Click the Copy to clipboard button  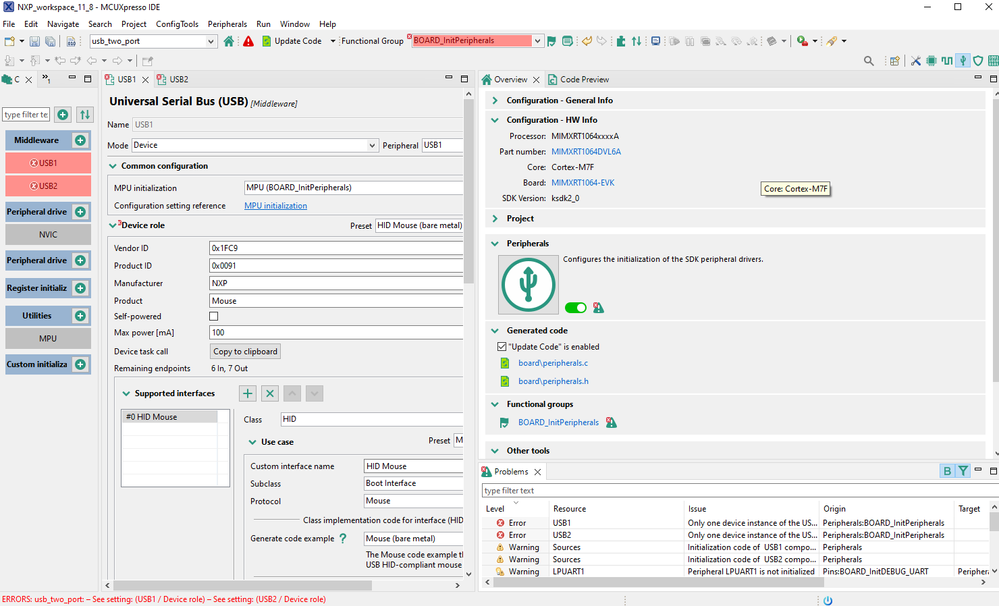coord(245,352)
